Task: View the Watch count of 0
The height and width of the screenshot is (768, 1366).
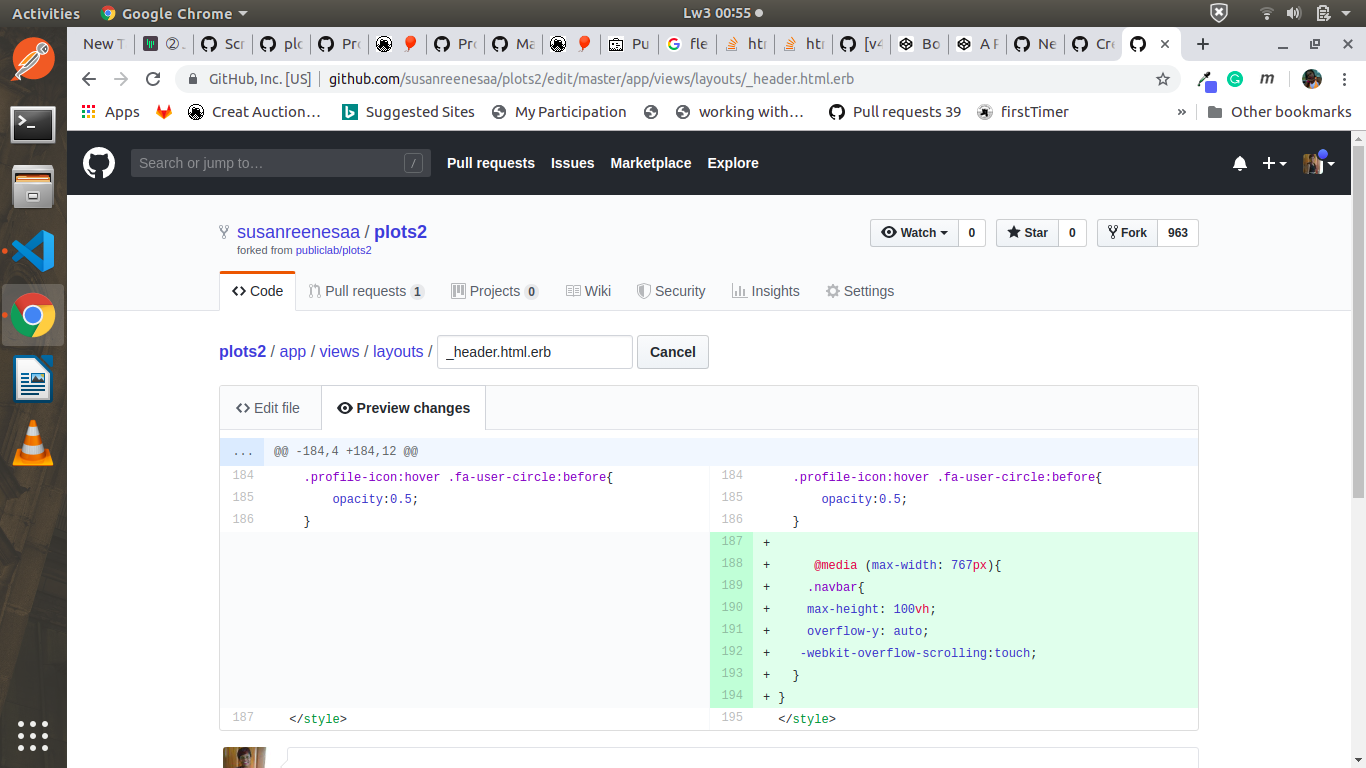Action: (971, 233)
